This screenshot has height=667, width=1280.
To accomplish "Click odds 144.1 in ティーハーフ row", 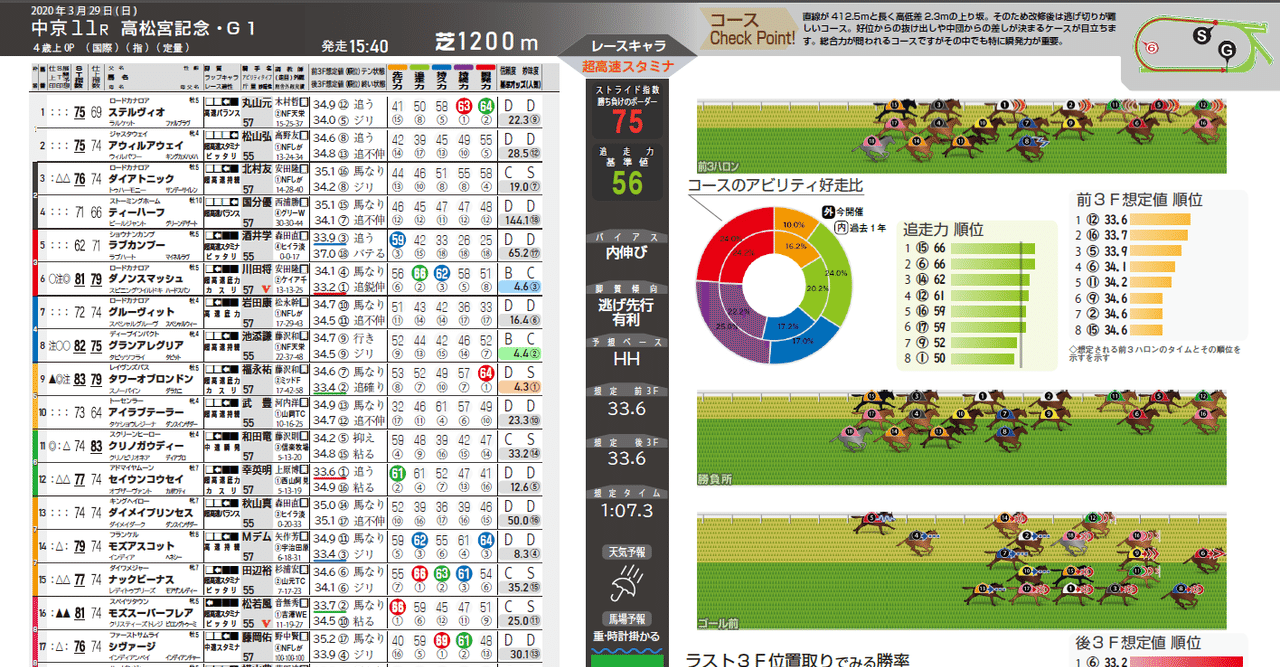I will [521, 219].
